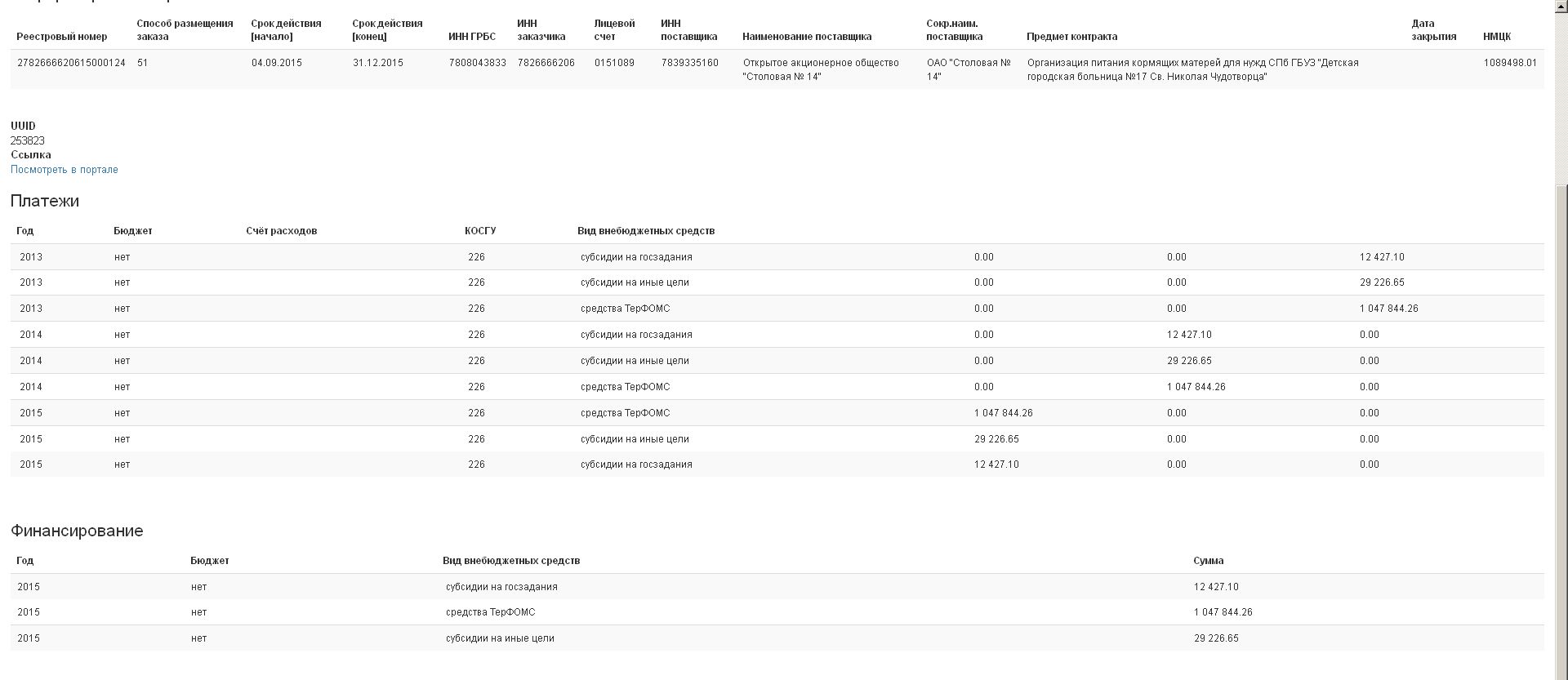Viewport: 1568px width, 680px height.
Task: Select registry number 2782666620615000124
Action: pyautogui.click(x=71, y=63)
